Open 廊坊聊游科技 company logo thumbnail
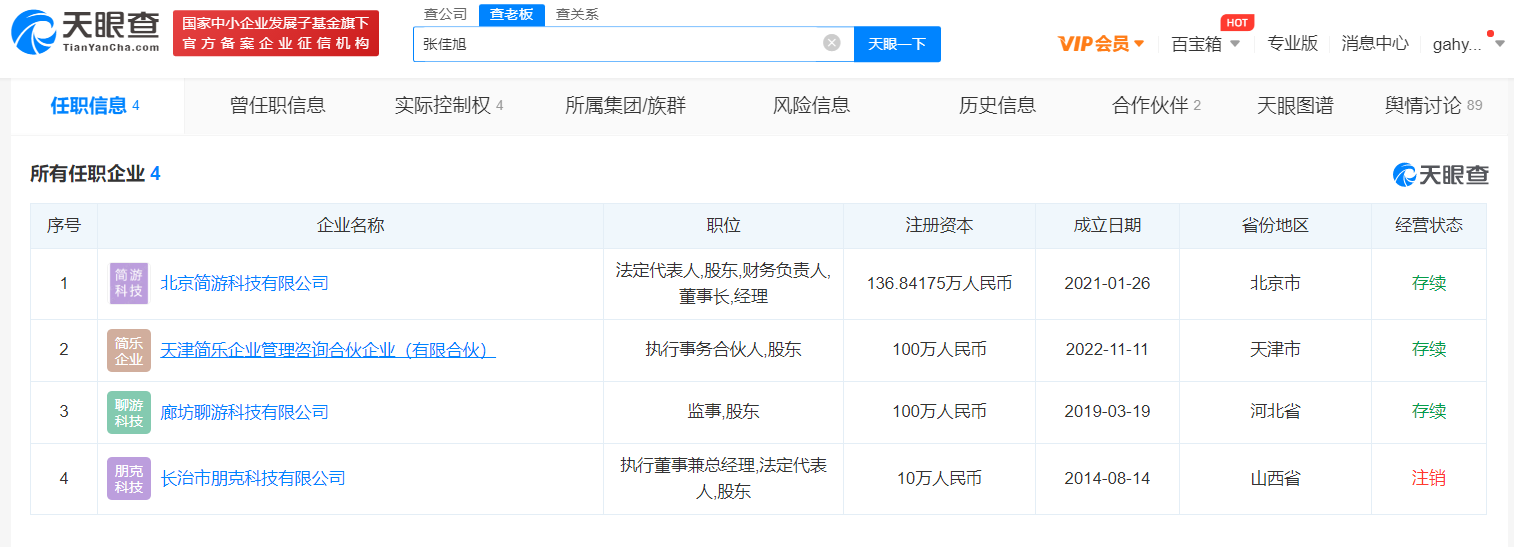The image size is (1514, 547). pos(129,412)
